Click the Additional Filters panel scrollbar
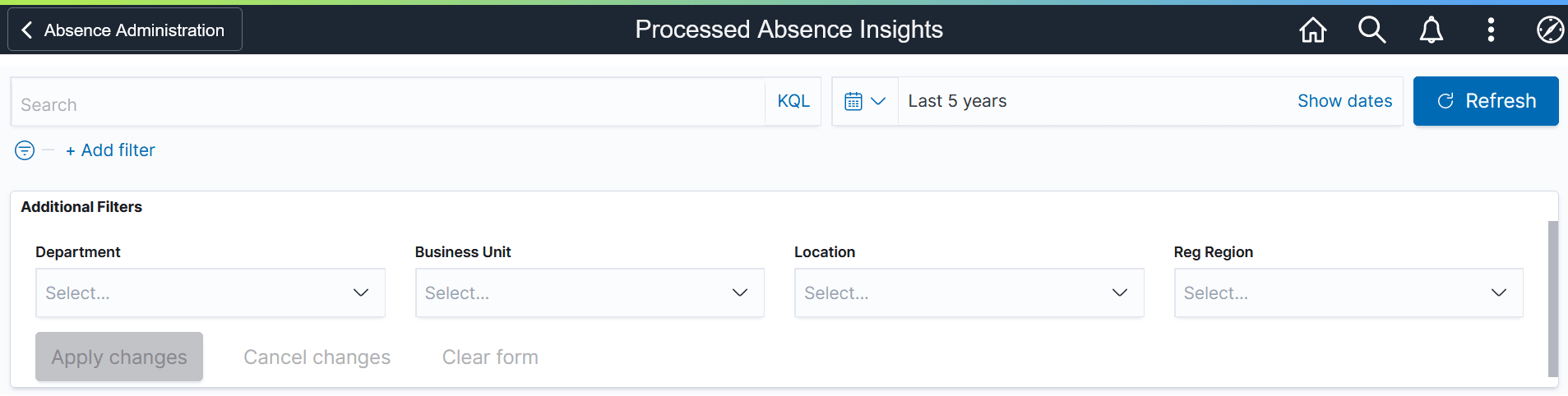Image resolution: width=1568 pixels, height=396 pixels. (1552, 296)
